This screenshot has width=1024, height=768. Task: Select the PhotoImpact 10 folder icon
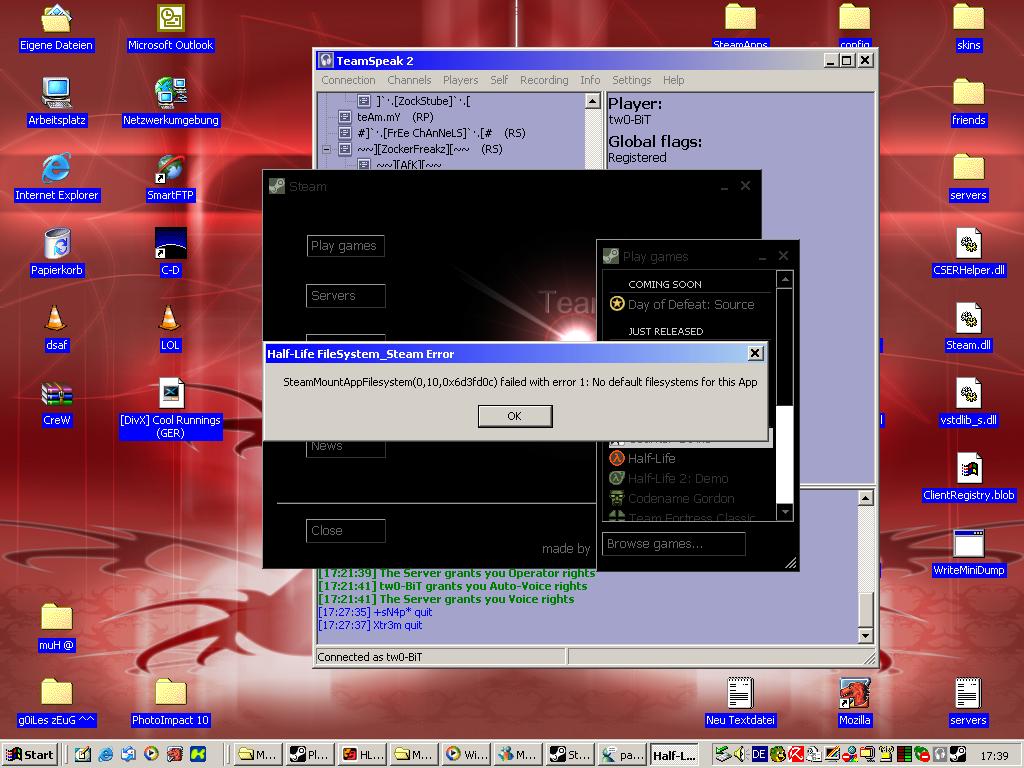(x=170, y=703)
